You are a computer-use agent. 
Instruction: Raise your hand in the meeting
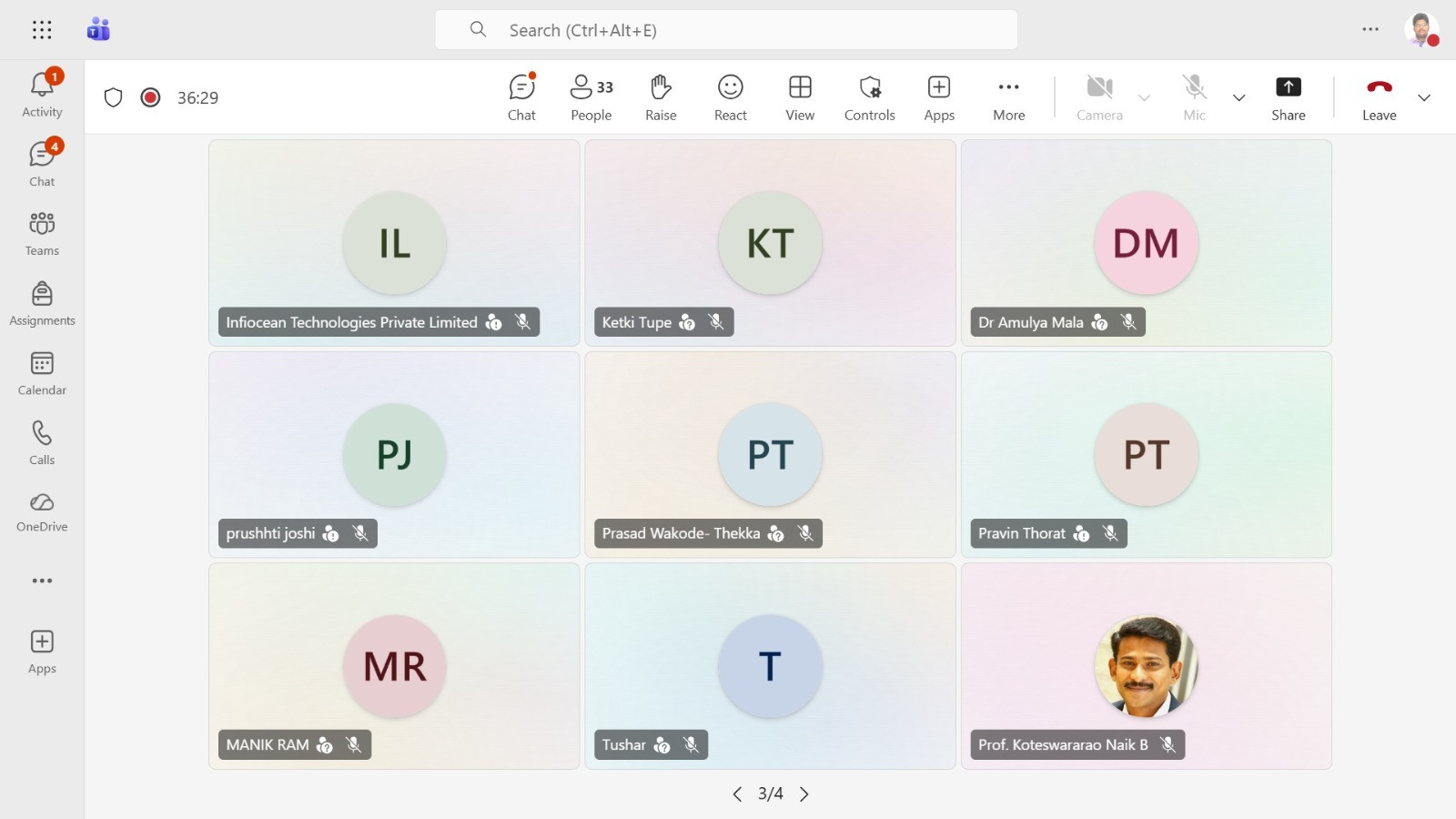tap(661, 96)
